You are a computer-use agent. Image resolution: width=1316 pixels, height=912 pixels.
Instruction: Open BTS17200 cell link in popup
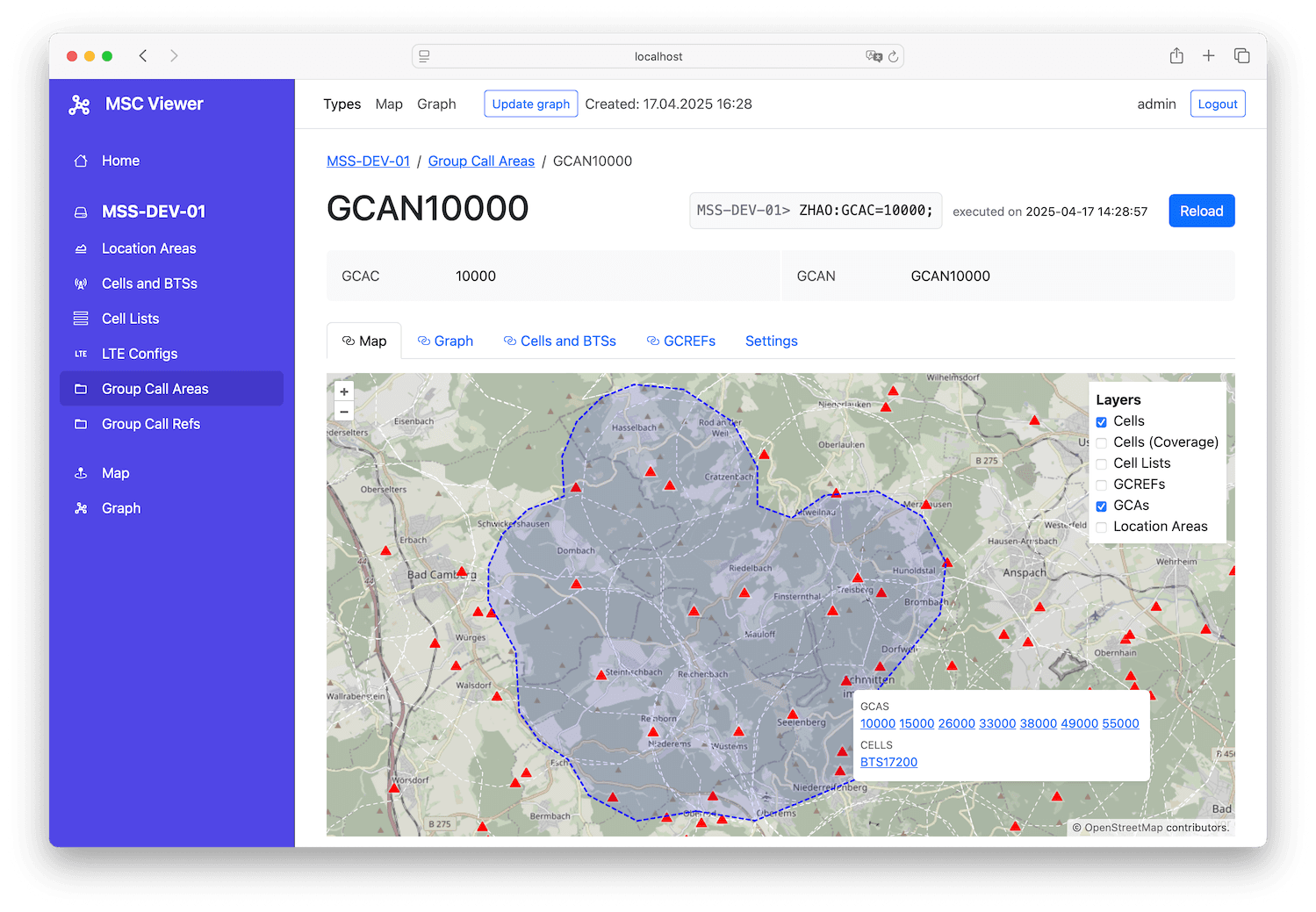(888, 762)
